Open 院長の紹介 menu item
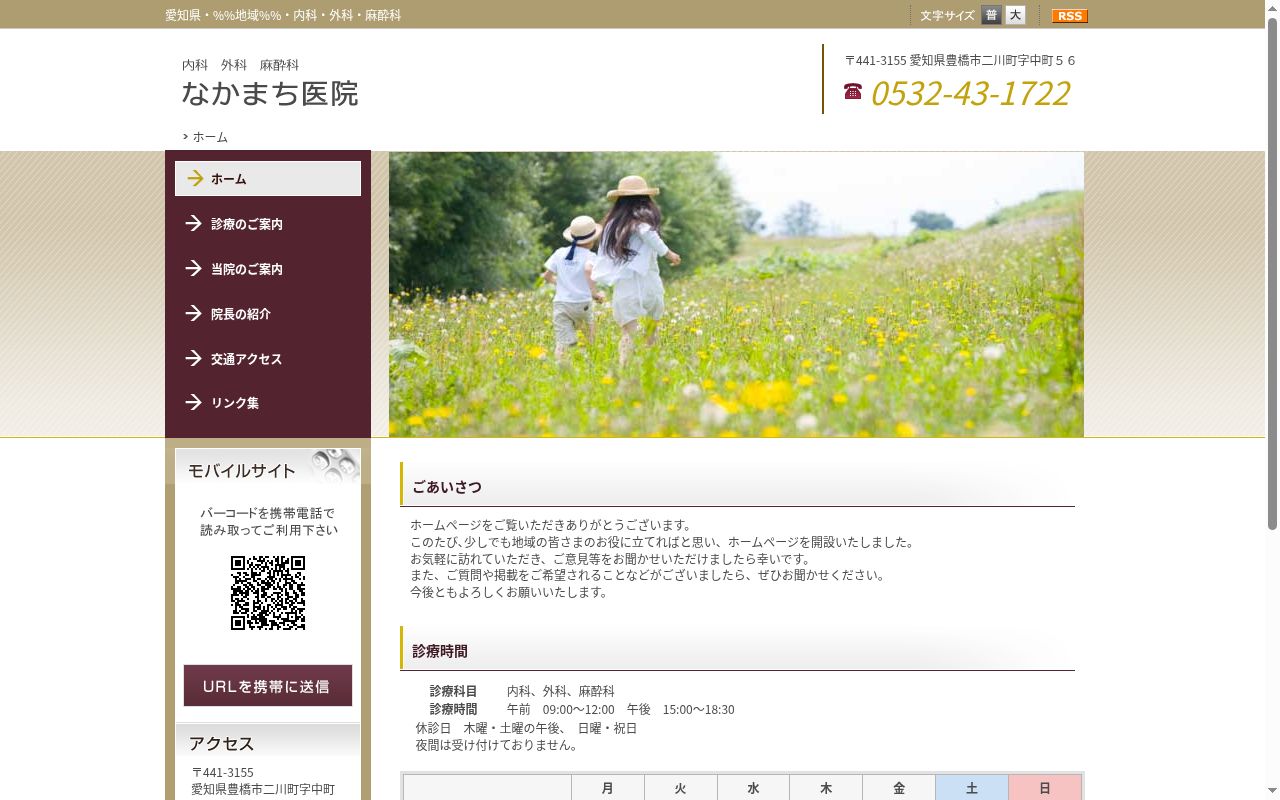This screenshot has height=800, width=1280. click(x=268, y=314)
